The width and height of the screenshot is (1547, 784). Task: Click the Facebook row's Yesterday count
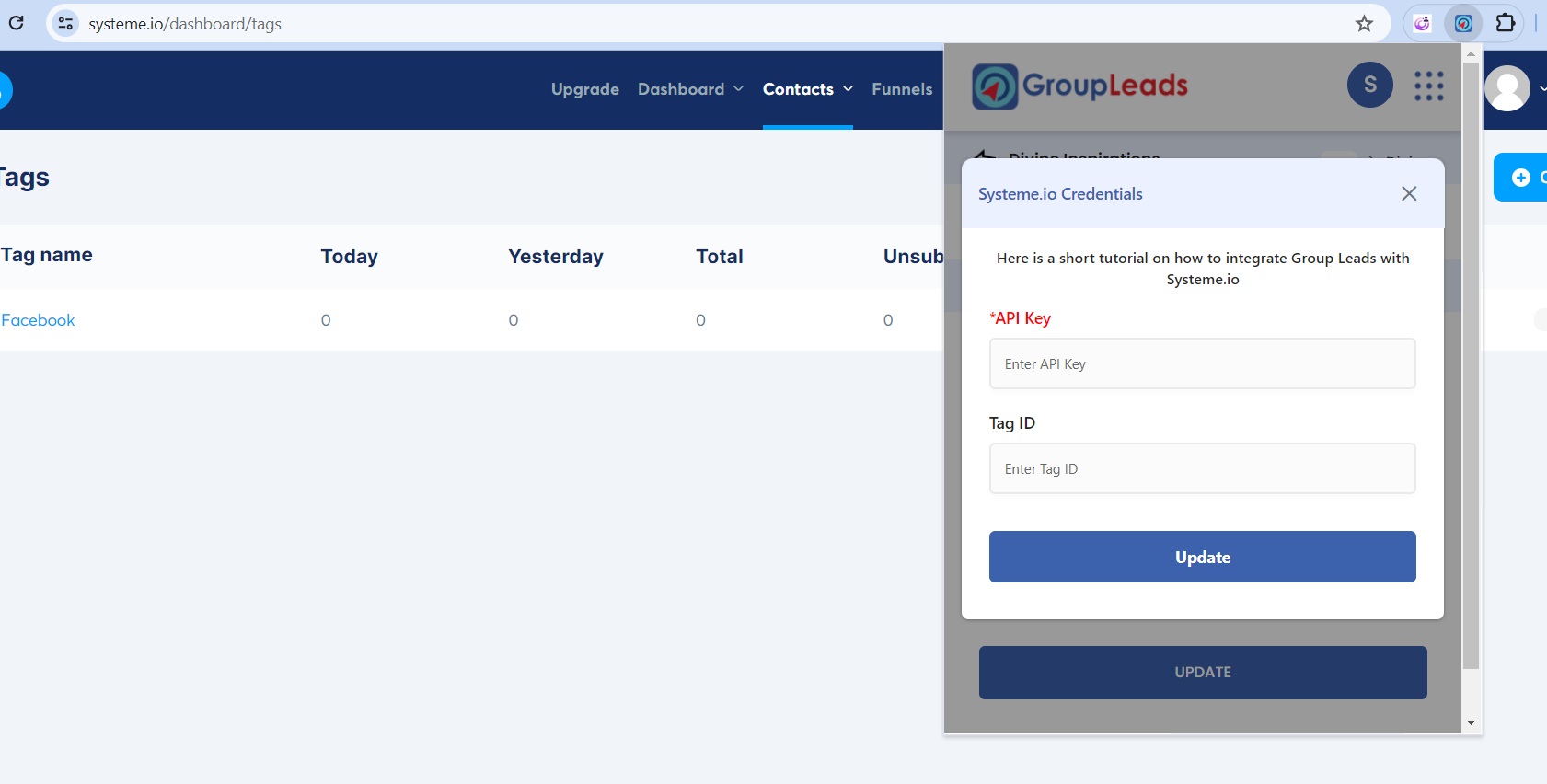pyautogui.click(x=514, y=320)
